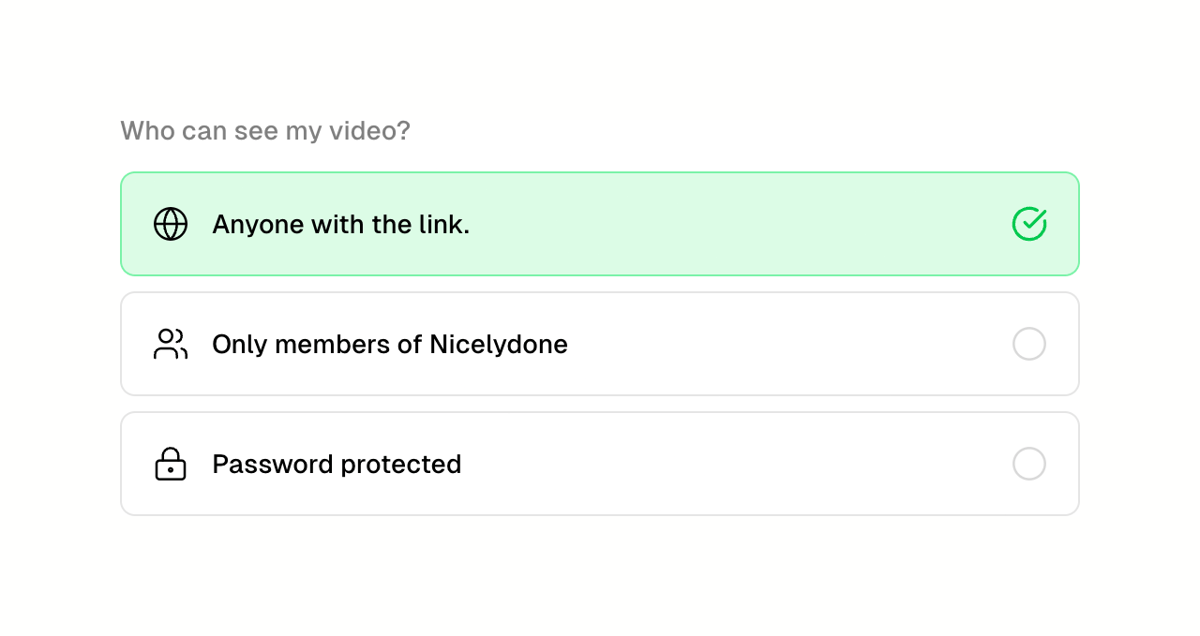Select the radio button for Only members of Nicelydone
Screen dimensions: 1200x636
1030,343
